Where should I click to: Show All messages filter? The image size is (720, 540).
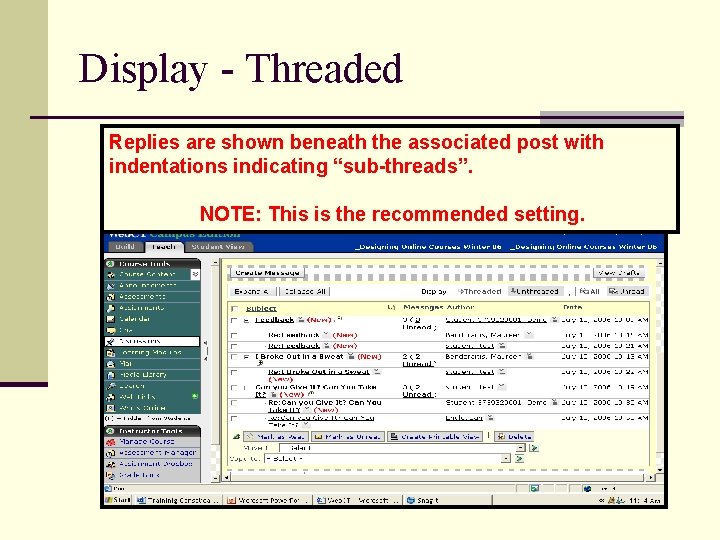point(590,292)
